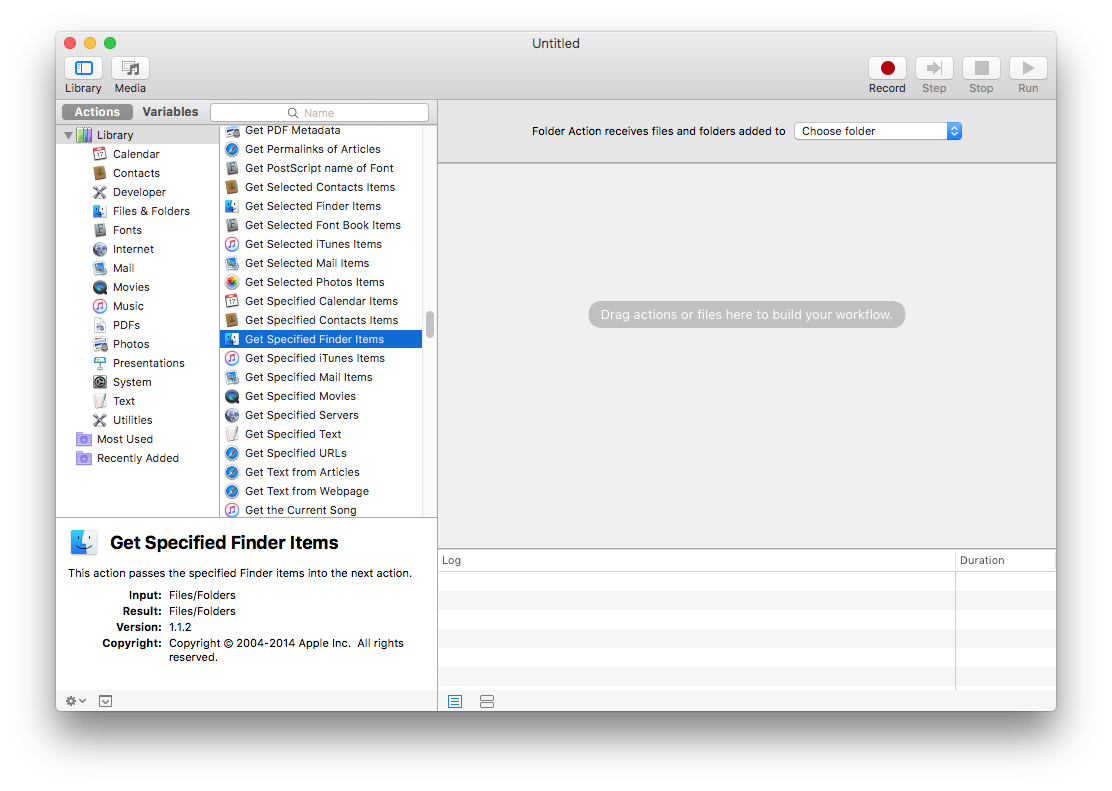Select Get Specified Contacts Items action
Image resolution: width=1112 pixels, height=791 pixels.
321,321
